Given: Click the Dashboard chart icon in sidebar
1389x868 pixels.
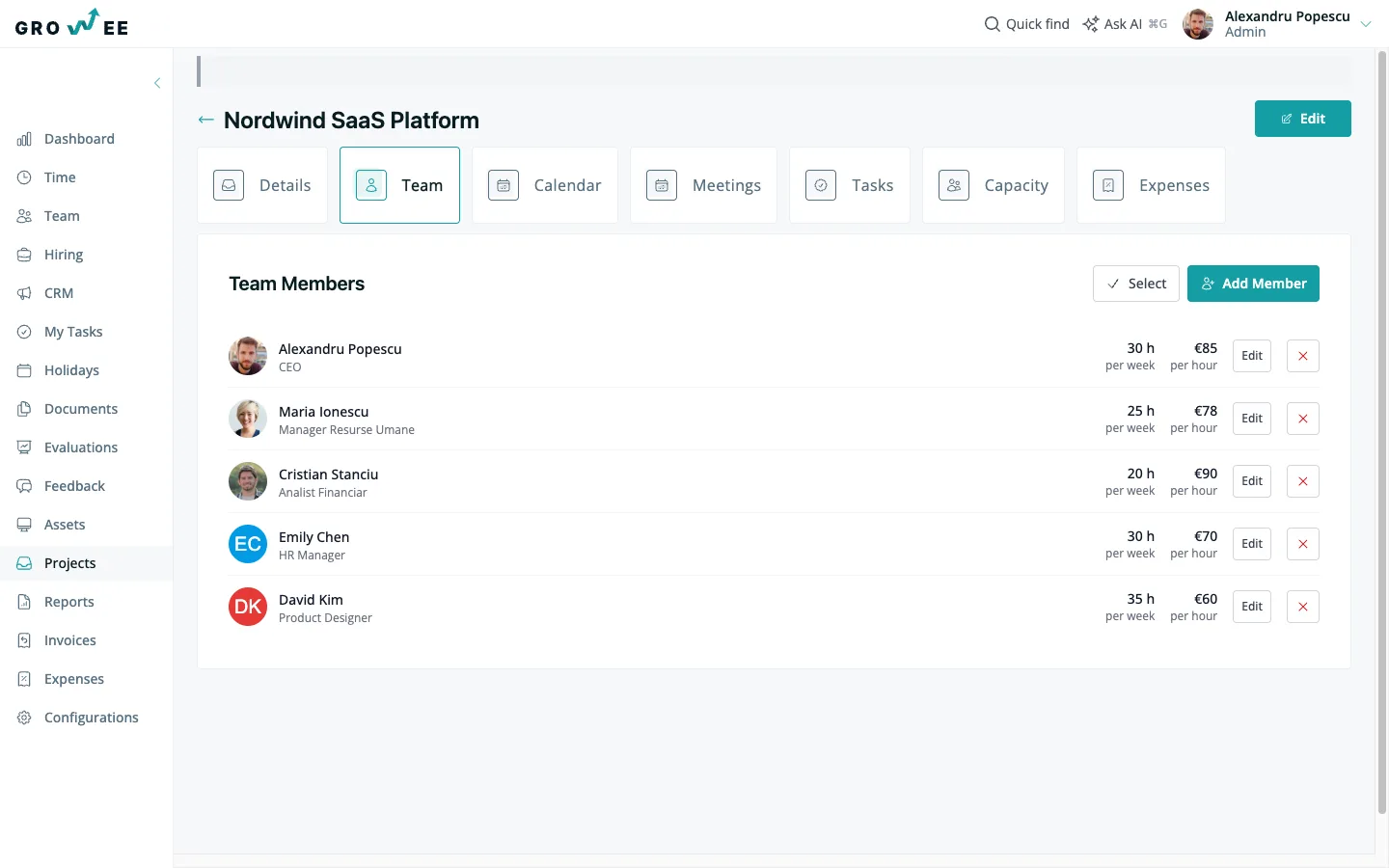Looking at the screenshot, I should click(24, 139).
